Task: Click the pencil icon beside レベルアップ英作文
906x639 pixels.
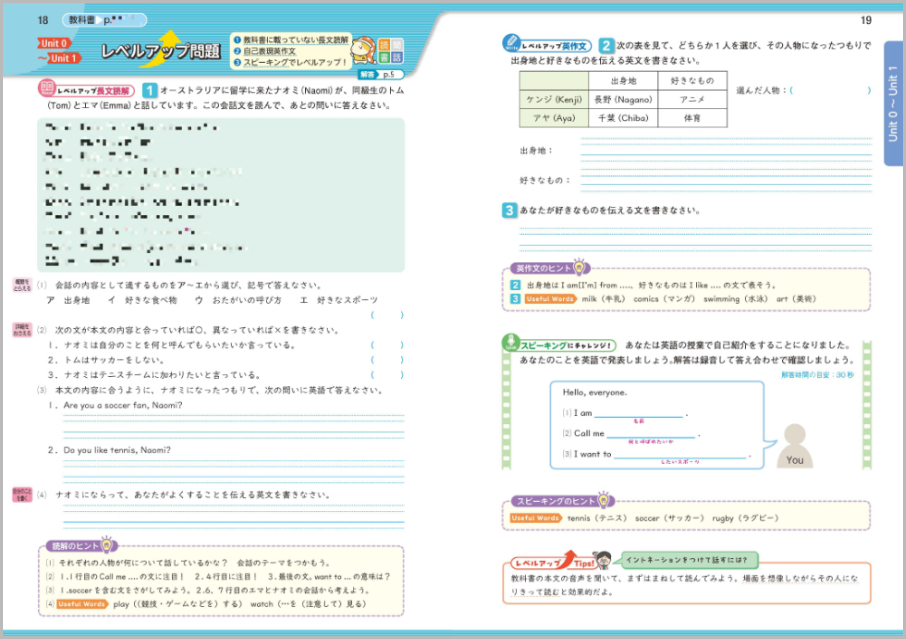Action: 511,43
